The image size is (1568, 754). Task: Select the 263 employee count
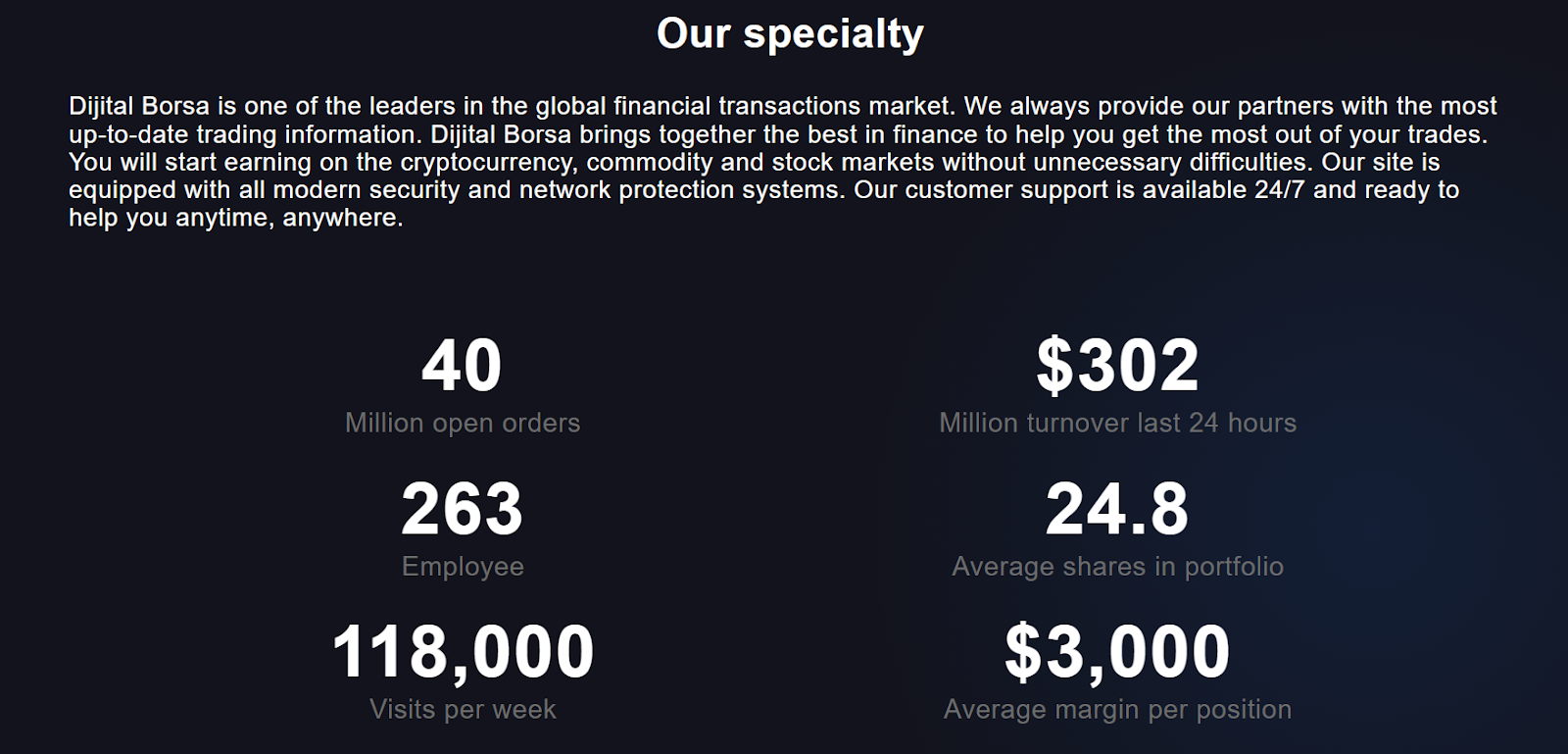coord(462,509)
